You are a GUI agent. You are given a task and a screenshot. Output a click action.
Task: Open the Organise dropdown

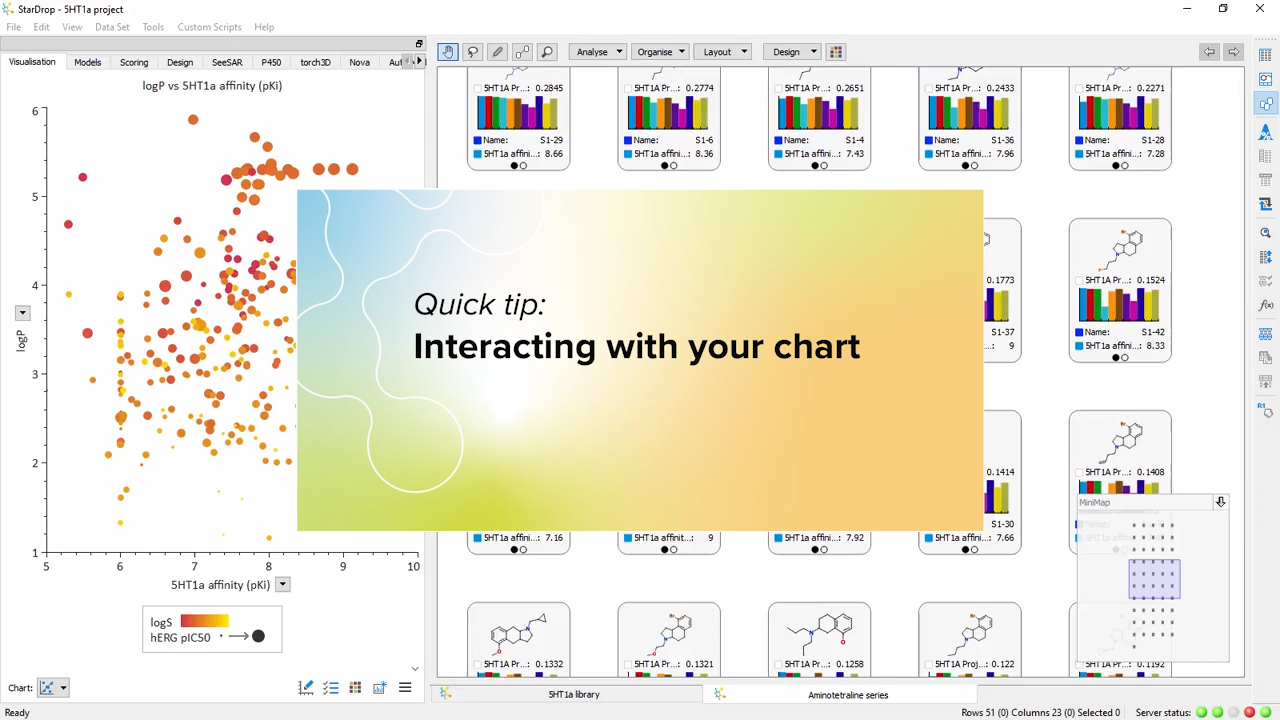point(660,52)
